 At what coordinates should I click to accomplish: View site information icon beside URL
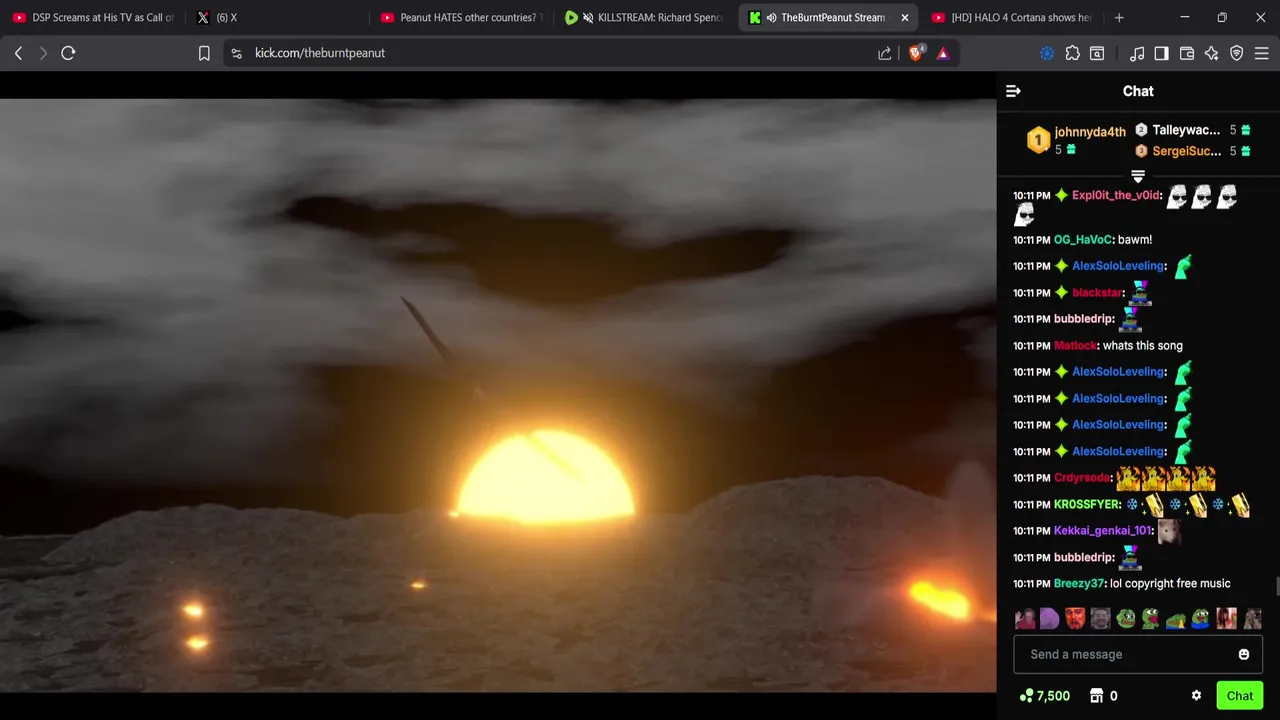(x=236, y=53)
